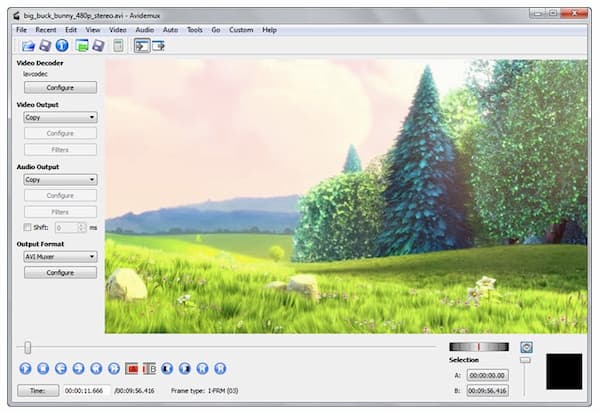Seek to previous black frame

[x=167, y=368]
